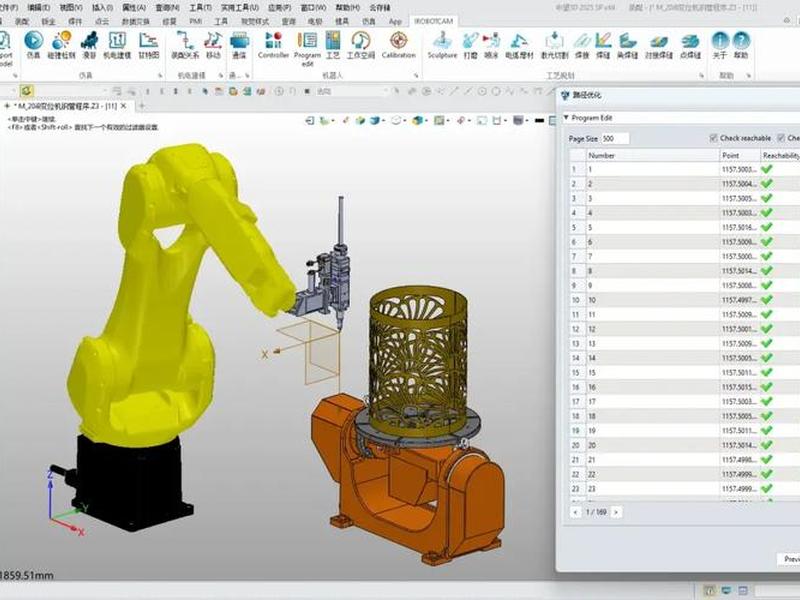Click the page indicator 1 / 169
Image resolution: width=800 pixels, height=600 pixels.
pos(596,512)
